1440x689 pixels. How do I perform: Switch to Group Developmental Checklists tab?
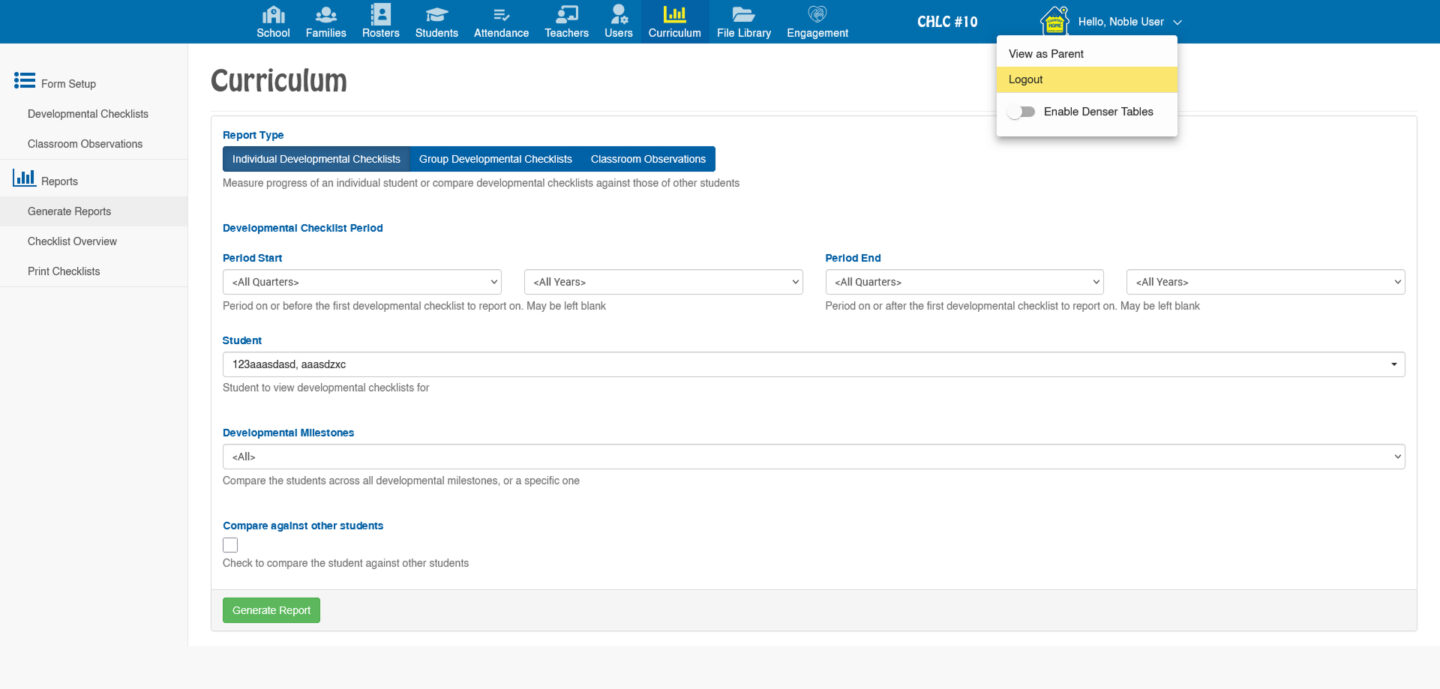point(495,159)
